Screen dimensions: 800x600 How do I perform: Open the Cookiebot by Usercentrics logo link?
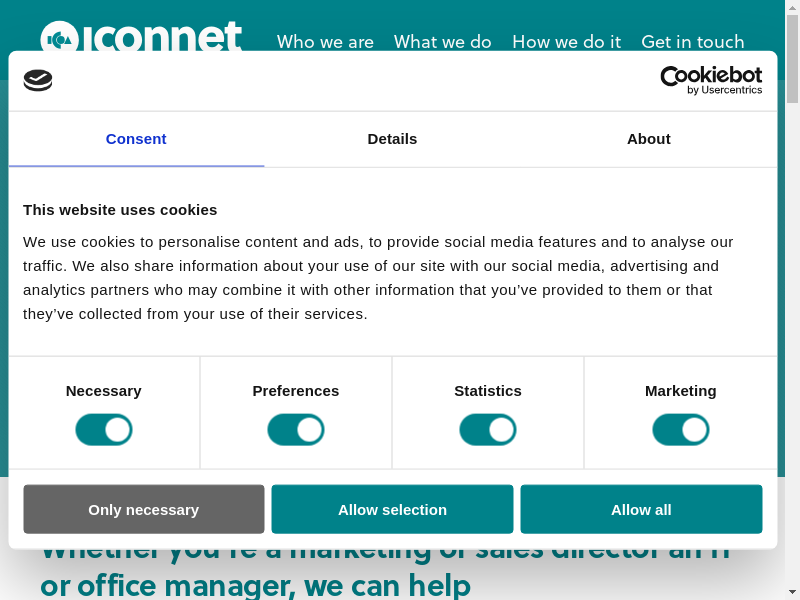pos(711,80)
